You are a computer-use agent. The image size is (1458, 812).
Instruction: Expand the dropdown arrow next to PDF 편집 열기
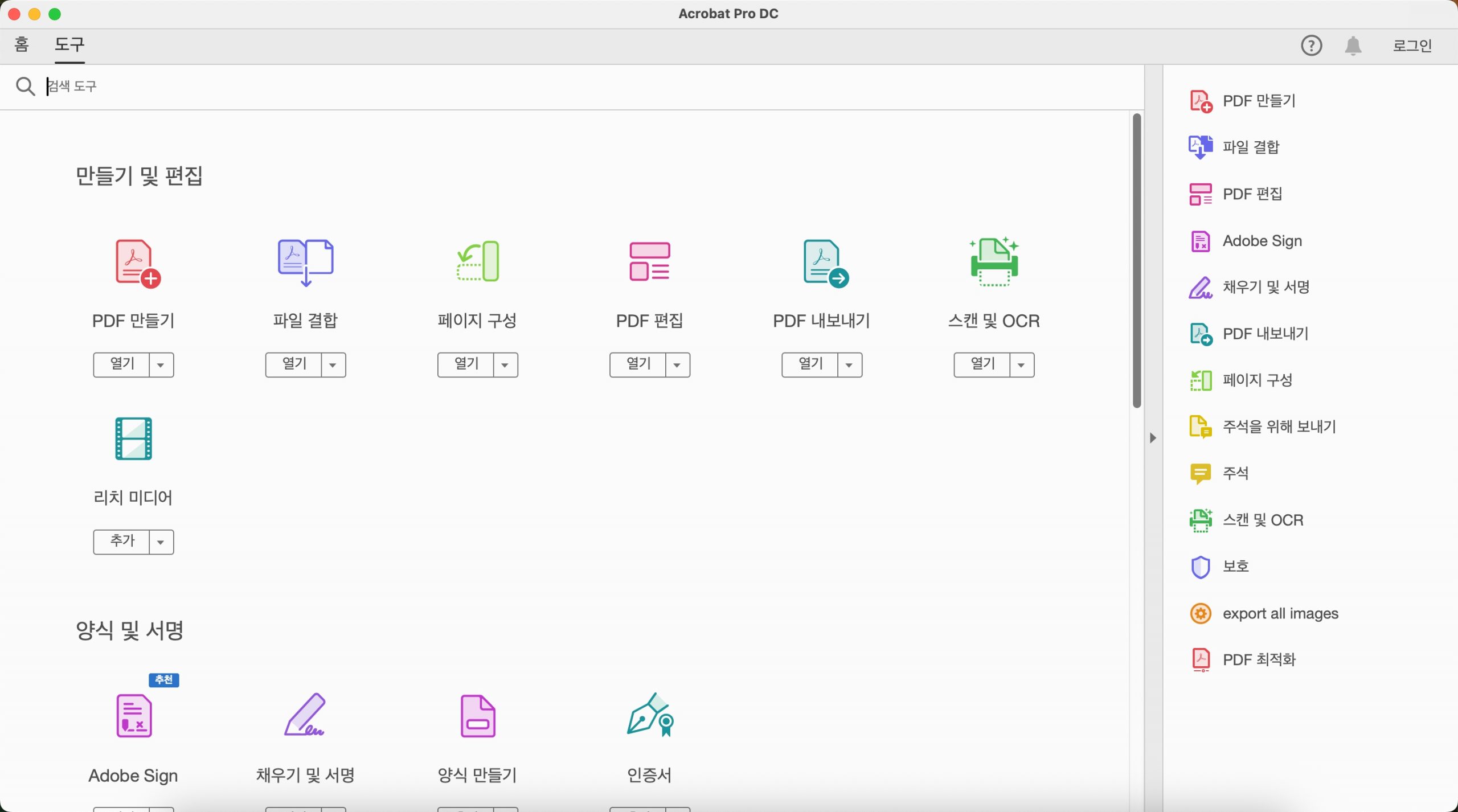(x=677, y=365)
